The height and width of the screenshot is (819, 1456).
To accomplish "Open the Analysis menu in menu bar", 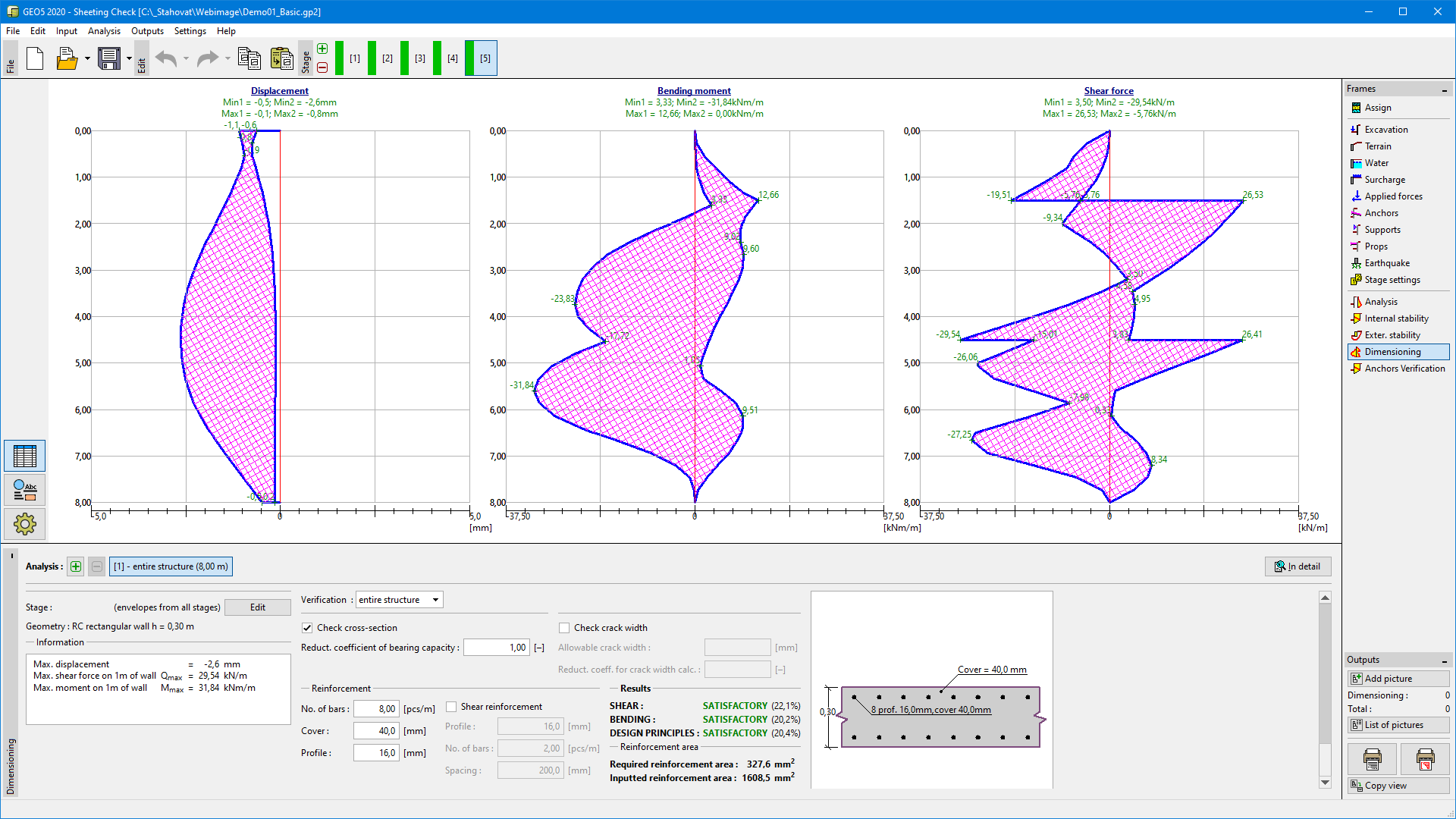I will (x=103, y=30).
